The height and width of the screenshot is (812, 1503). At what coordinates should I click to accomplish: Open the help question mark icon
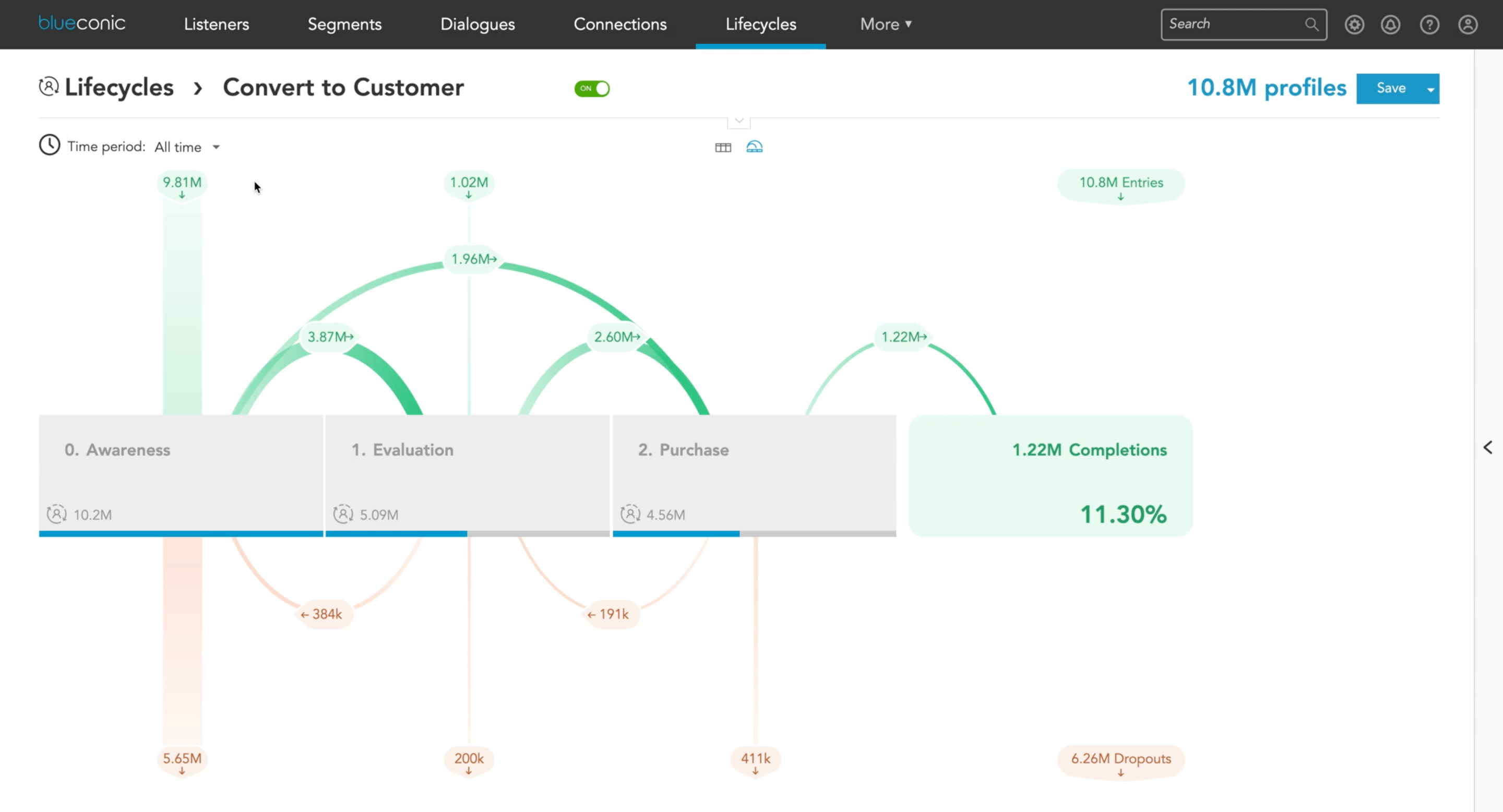pos(1430,25)
